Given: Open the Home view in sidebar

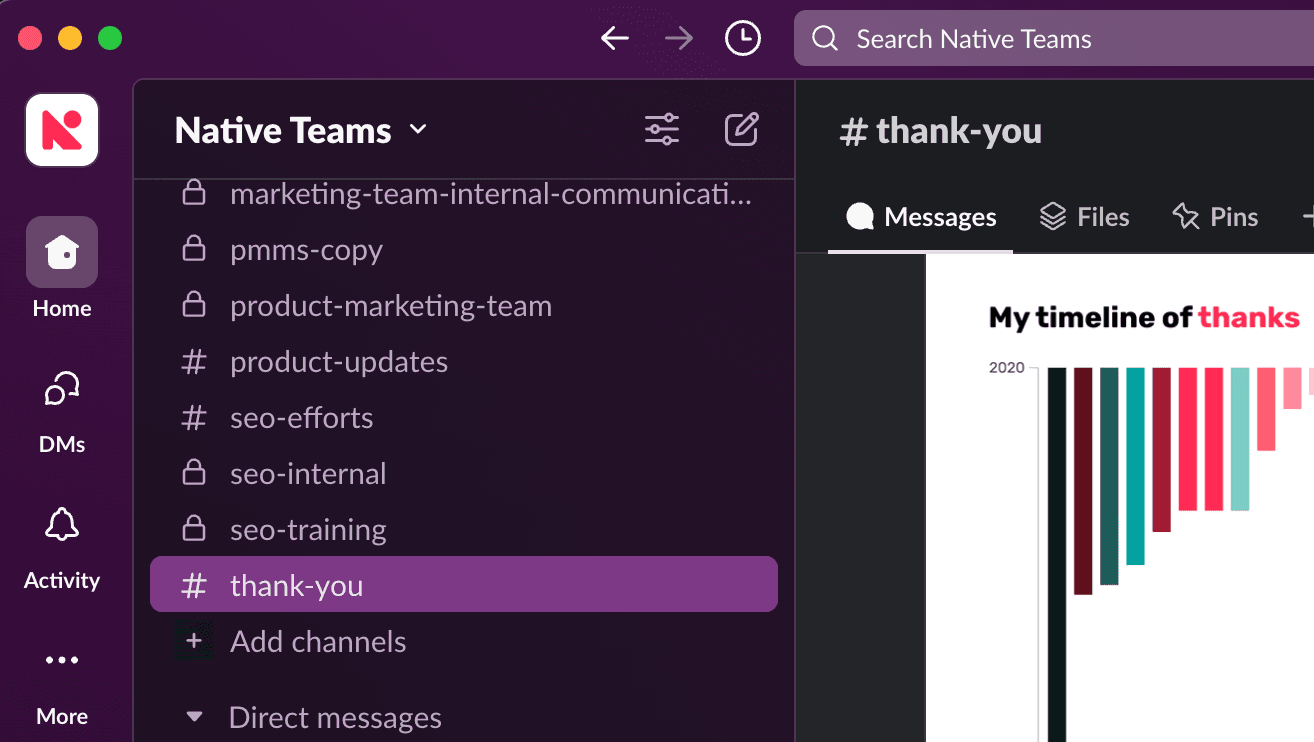Looking at the screenshot, I should coord(62,268).
